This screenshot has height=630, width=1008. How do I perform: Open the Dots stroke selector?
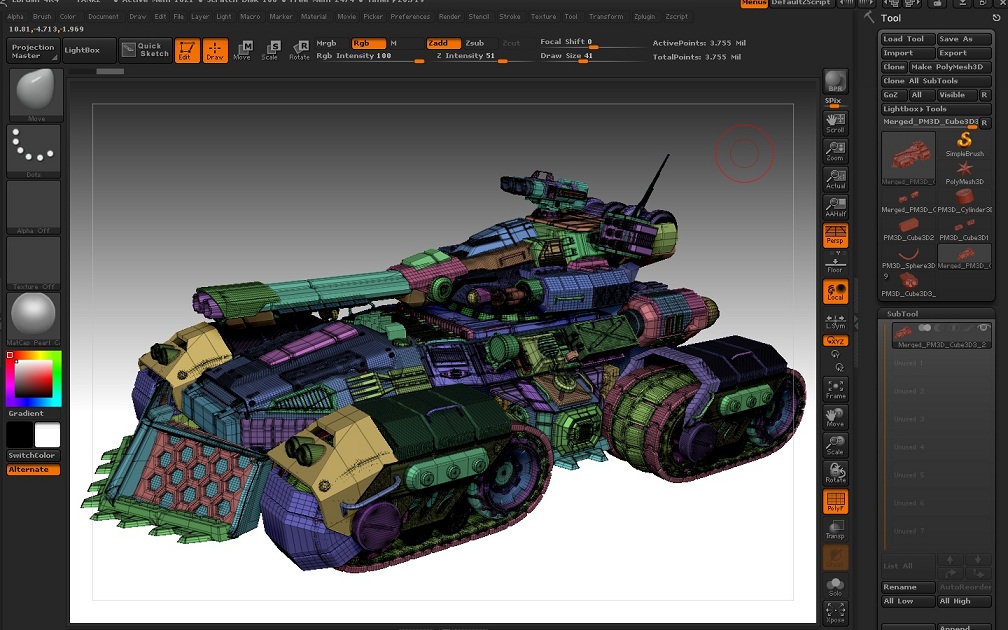pos(33,151)
